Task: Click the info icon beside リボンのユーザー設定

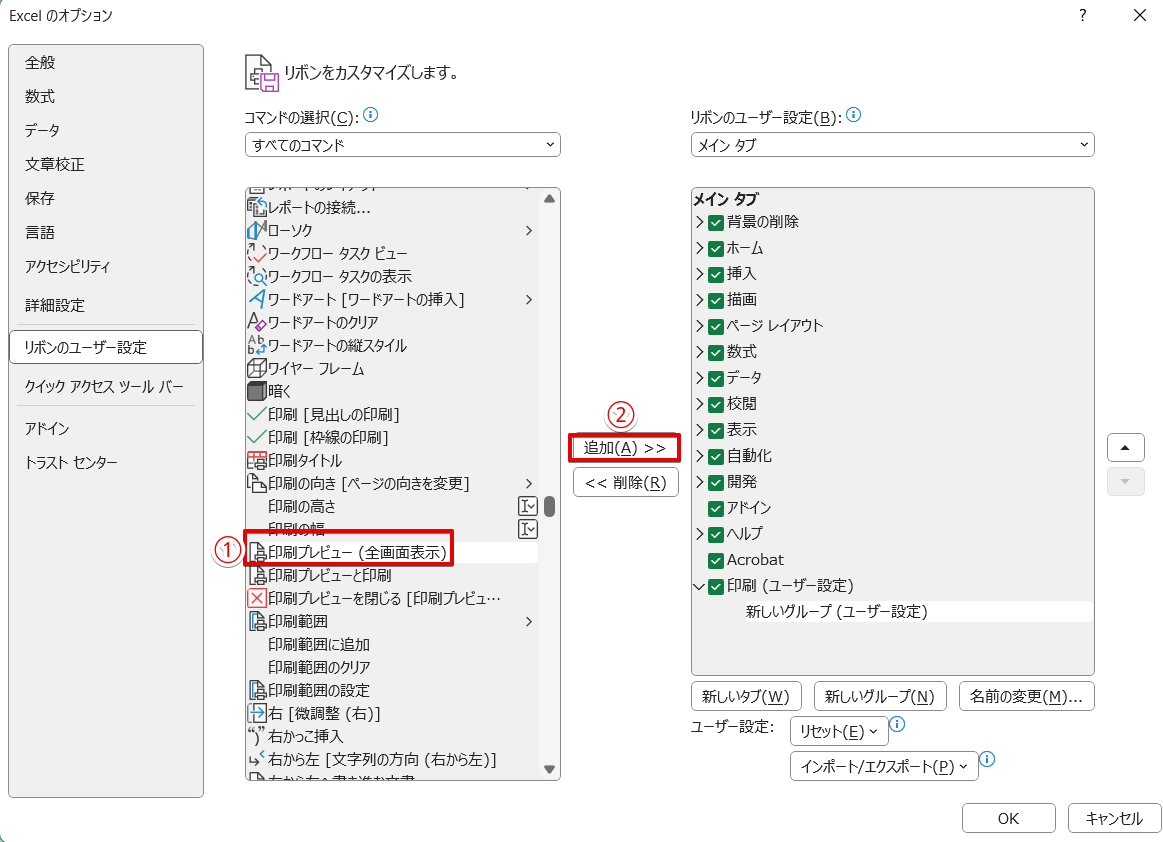Action: point(852,115)
